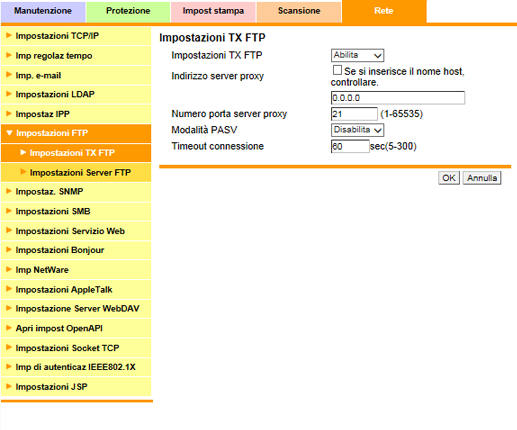The image size is (517, 430).
Task: Open the Impostazioni TX FTP Abilita dropdown
Action: click(357, 55)
